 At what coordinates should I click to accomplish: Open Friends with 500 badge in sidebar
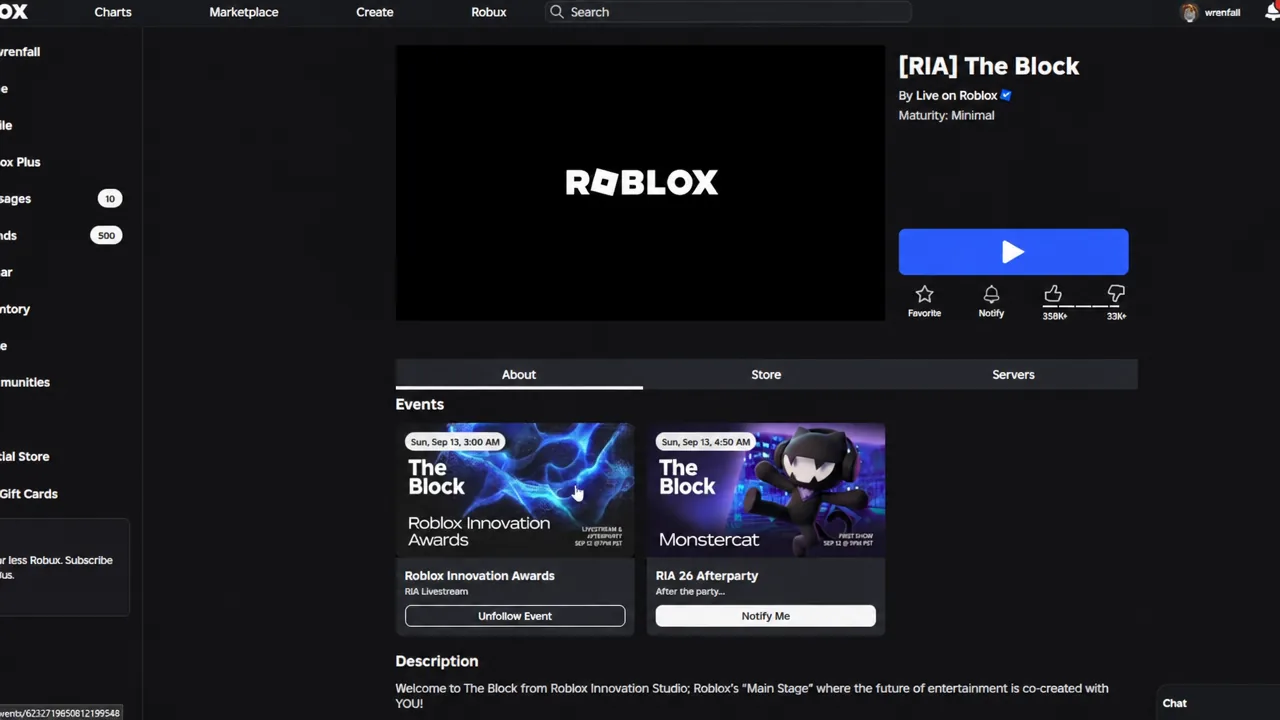pos(60,235)
